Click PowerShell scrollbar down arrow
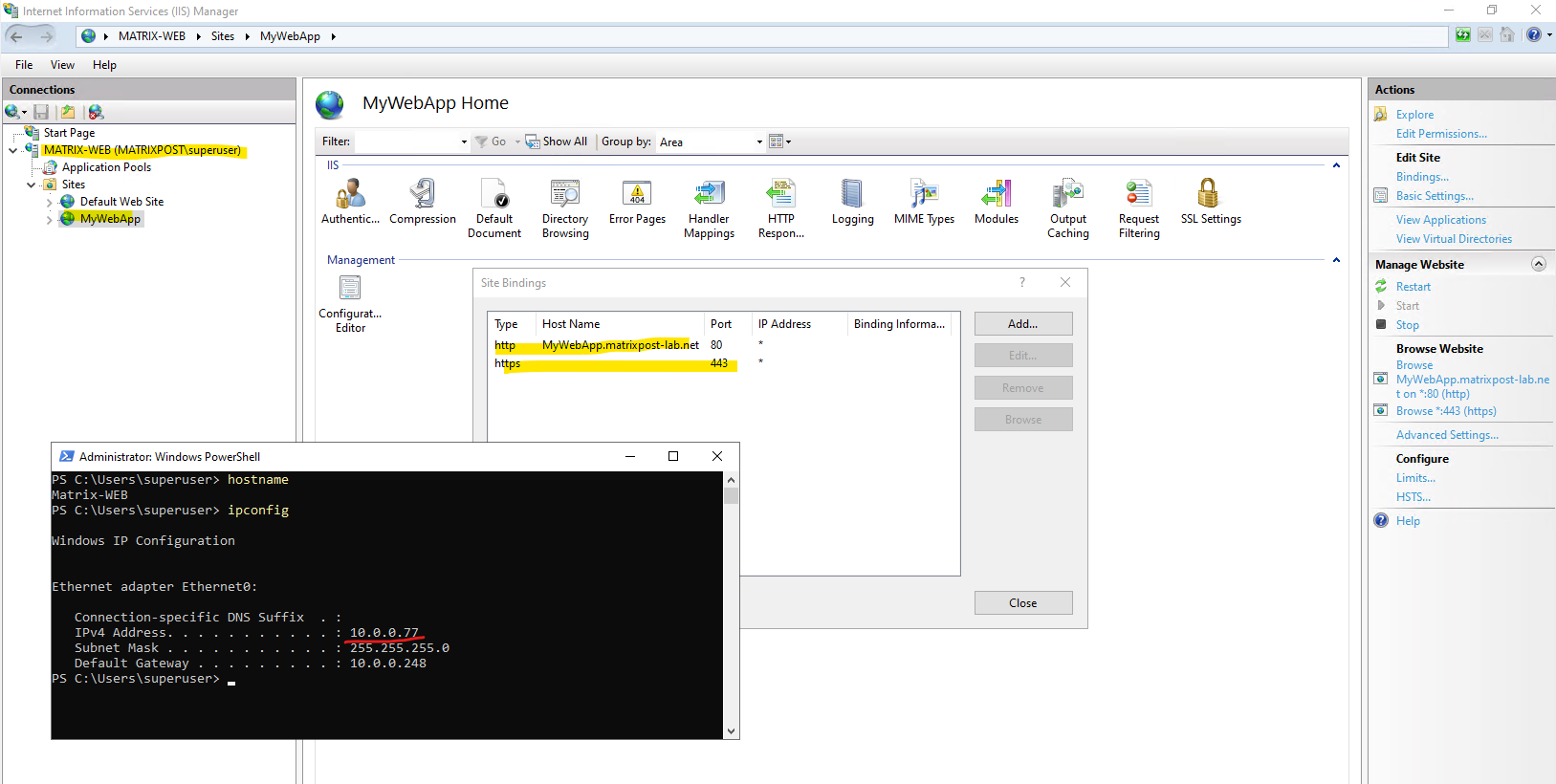This screenshot has height=784, width=1556. tap(731, 731)
